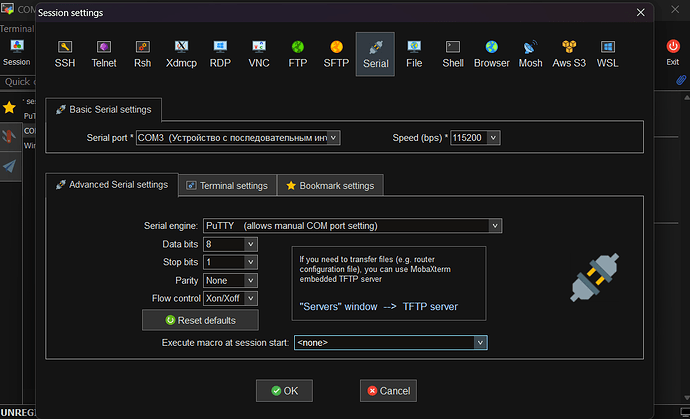The height and width of the screenshot is (419, 690).
Task: Switch to the Terminal settings tab
Action: 228,185
